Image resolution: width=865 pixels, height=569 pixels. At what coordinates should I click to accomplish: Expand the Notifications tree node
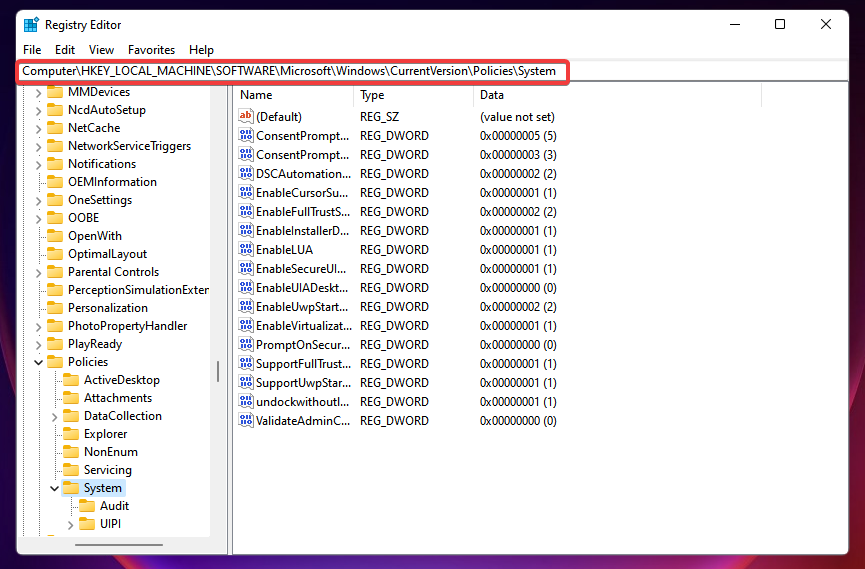(x=38, y=165)
